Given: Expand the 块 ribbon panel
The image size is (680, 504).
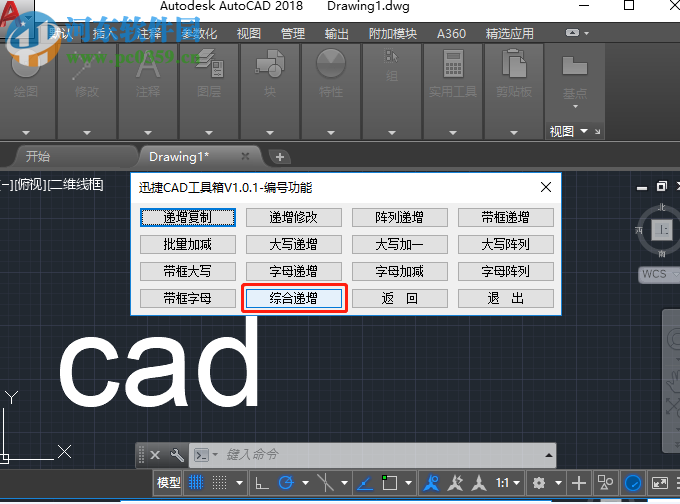Looking at the screenshot, I should 270,133.
